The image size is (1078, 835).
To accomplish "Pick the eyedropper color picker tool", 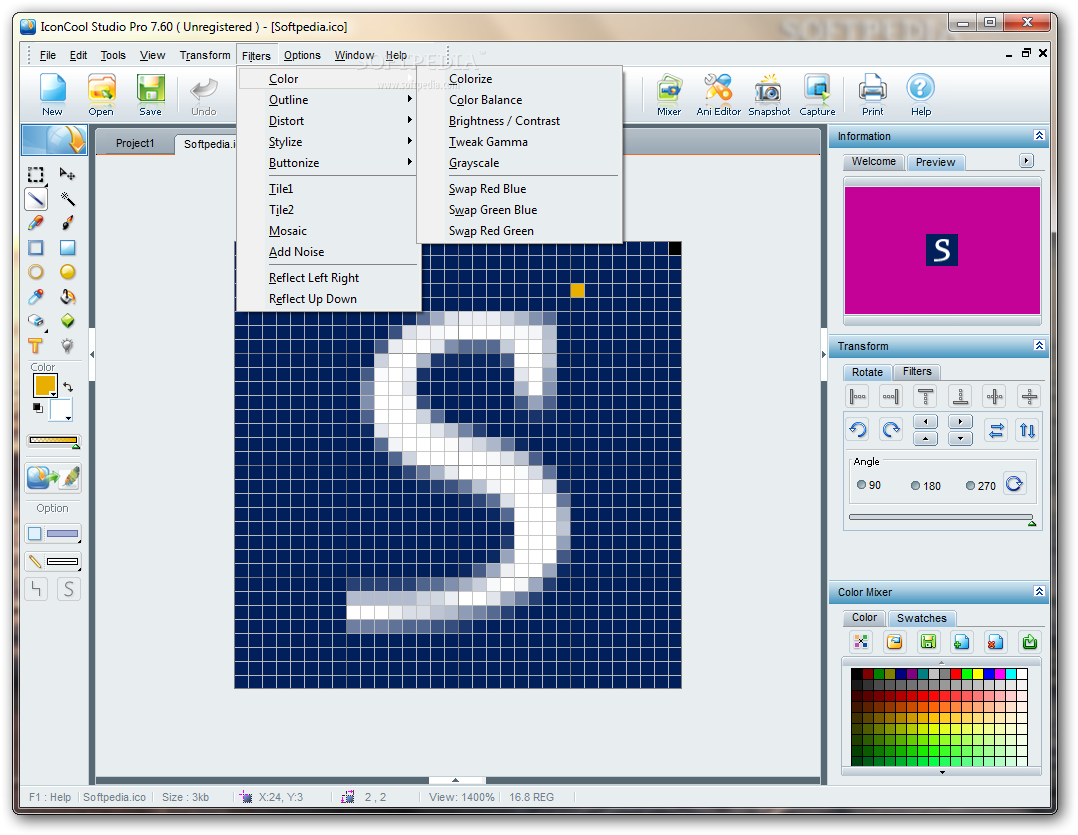I will tap(36, 297).
